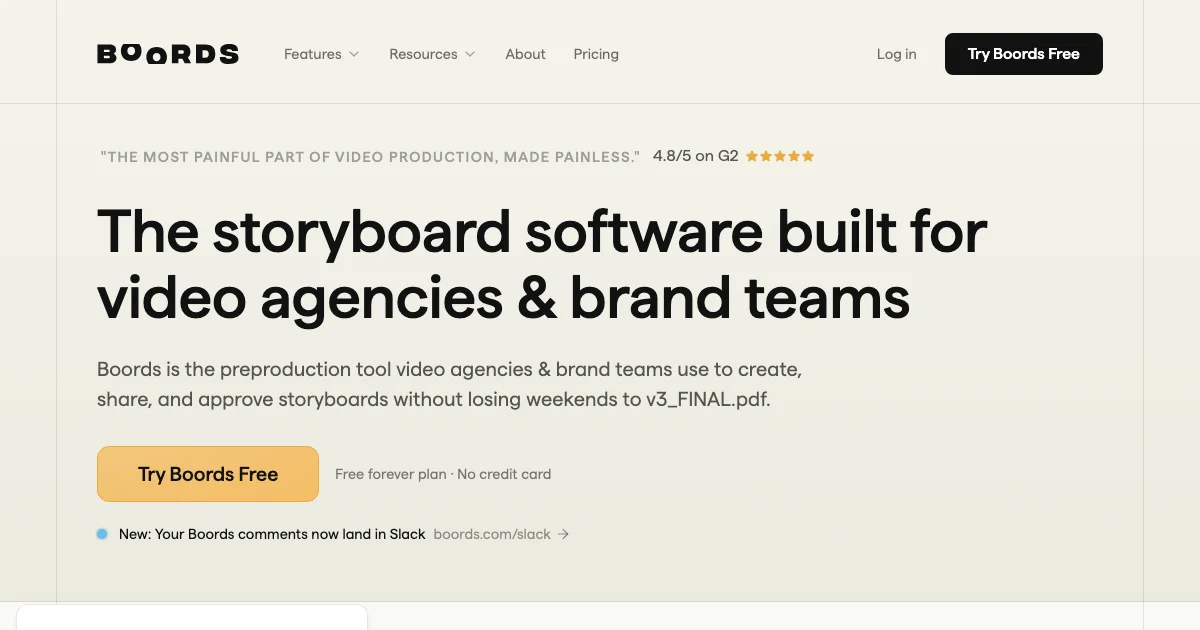Click the Boords preproduction tool description paragraph

click(449, 384)
